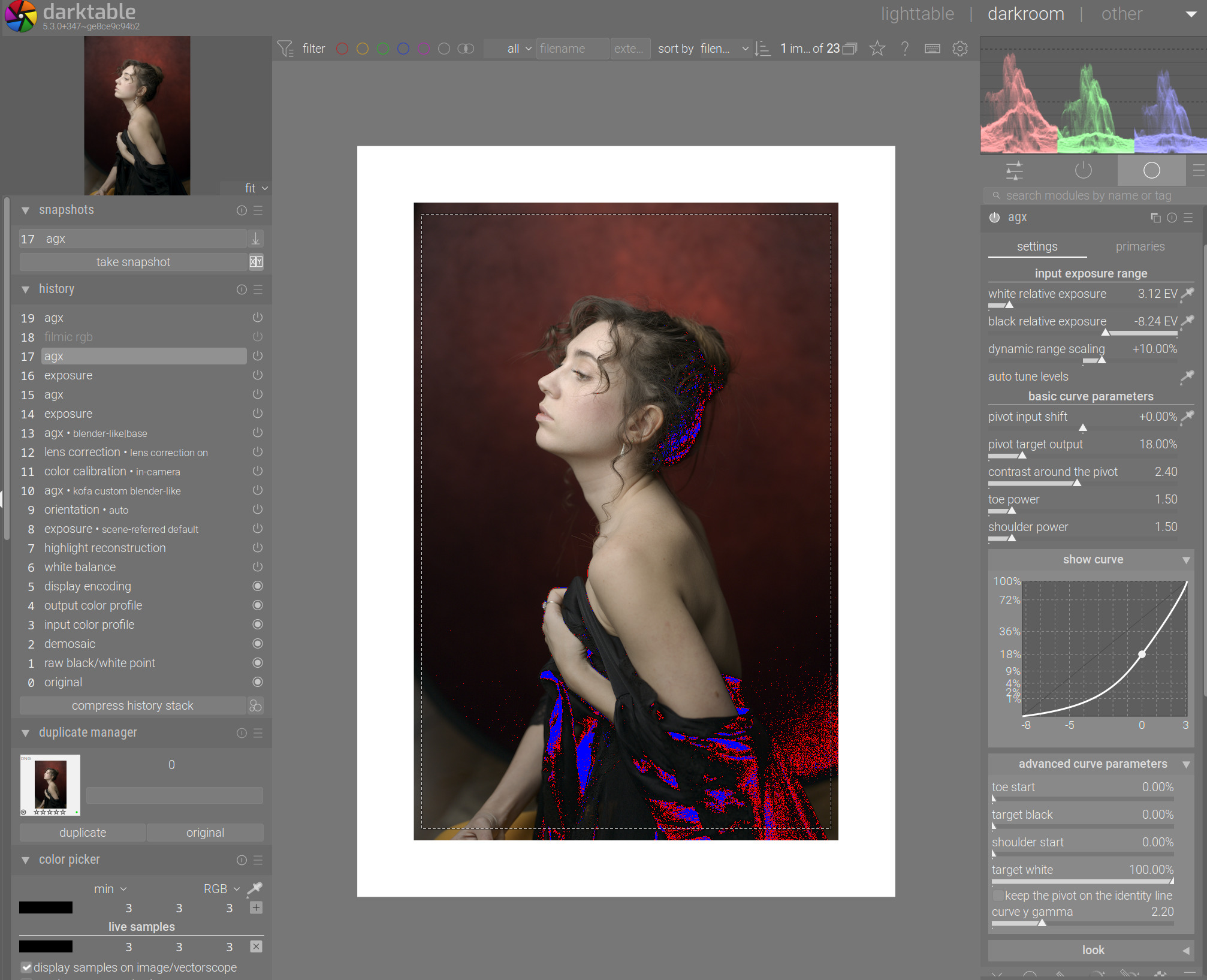Switch to the primaries tab
This screenshot has height=980, width=1207.
(1140, 246)
